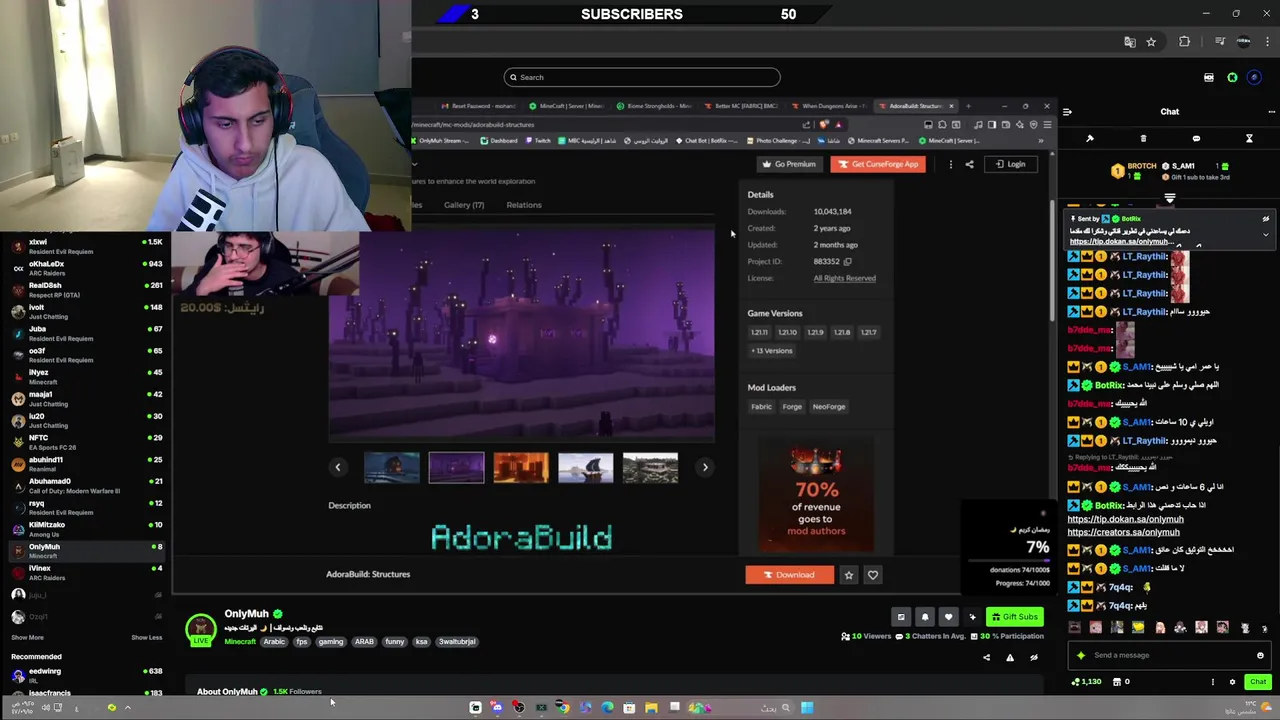Open the tip.dokan.sa/onlymuh chat link
Viewport: 1280px width, 720px height.
[x=1125, y=520]
